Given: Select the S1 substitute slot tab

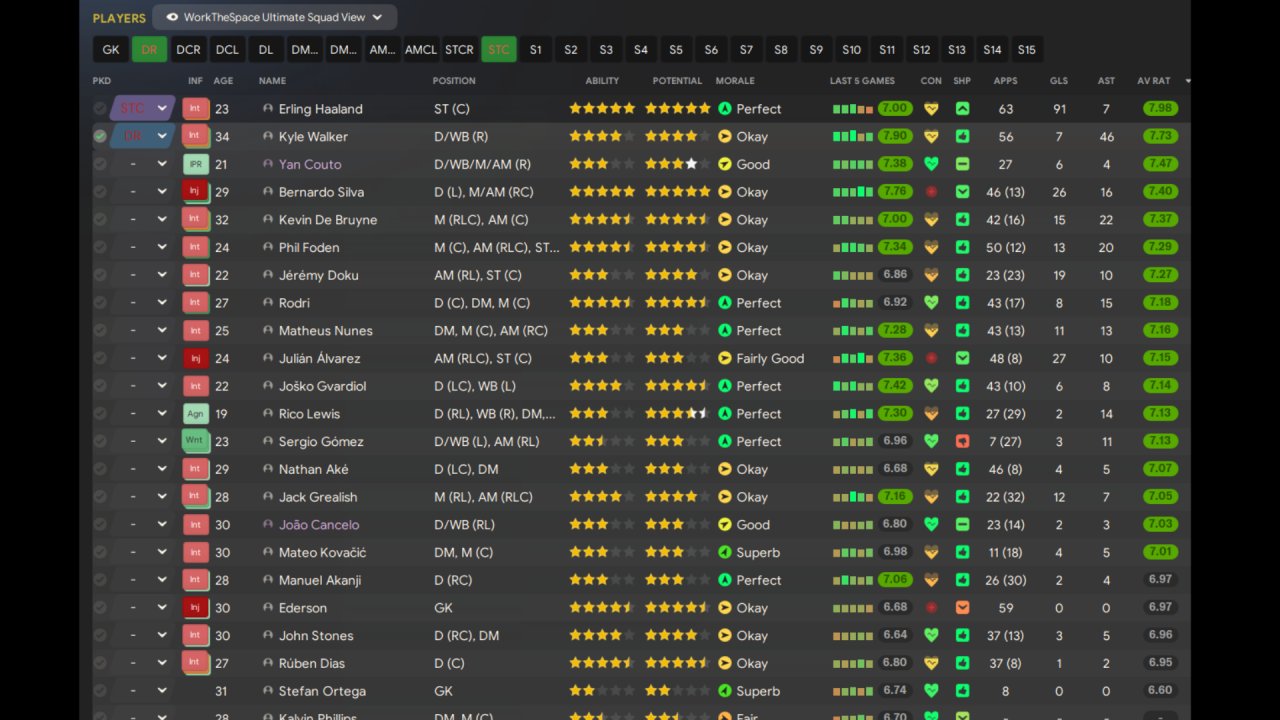Looking at the screenshot, I should [536, 50].
